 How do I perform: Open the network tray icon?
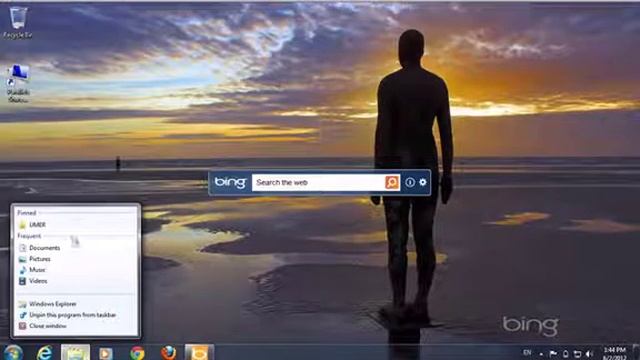[x=577, y=354]
